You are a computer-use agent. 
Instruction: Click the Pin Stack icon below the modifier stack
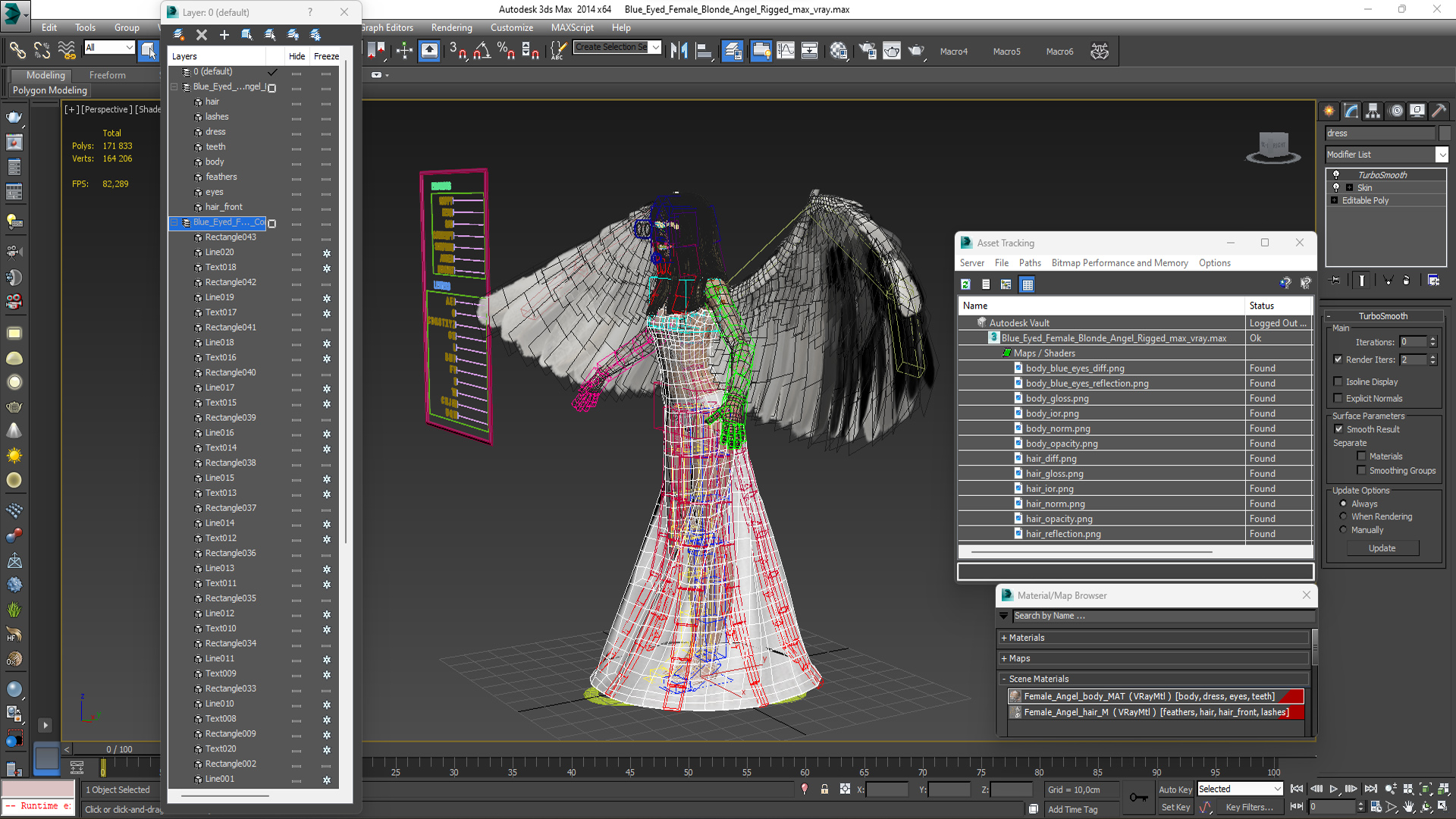(x=1335, y=281)
